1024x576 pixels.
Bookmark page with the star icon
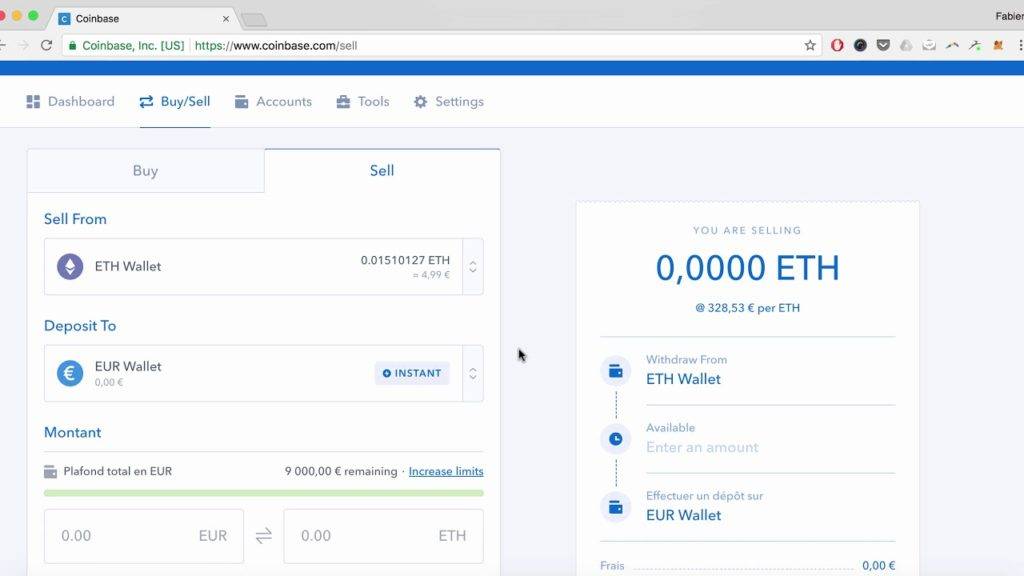810,45
